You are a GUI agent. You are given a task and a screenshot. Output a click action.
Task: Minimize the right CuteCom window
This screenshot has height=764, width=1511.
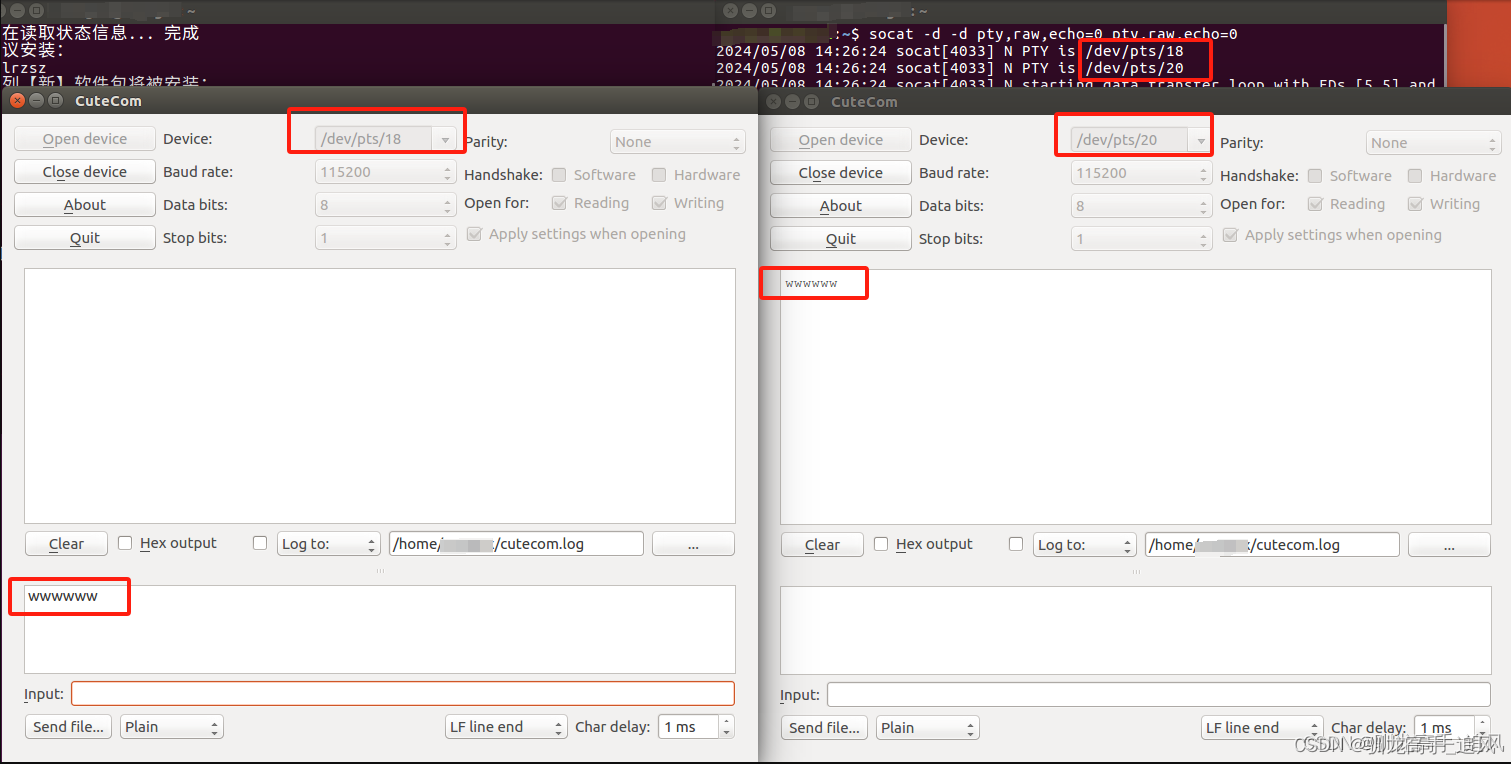point(793,101)
